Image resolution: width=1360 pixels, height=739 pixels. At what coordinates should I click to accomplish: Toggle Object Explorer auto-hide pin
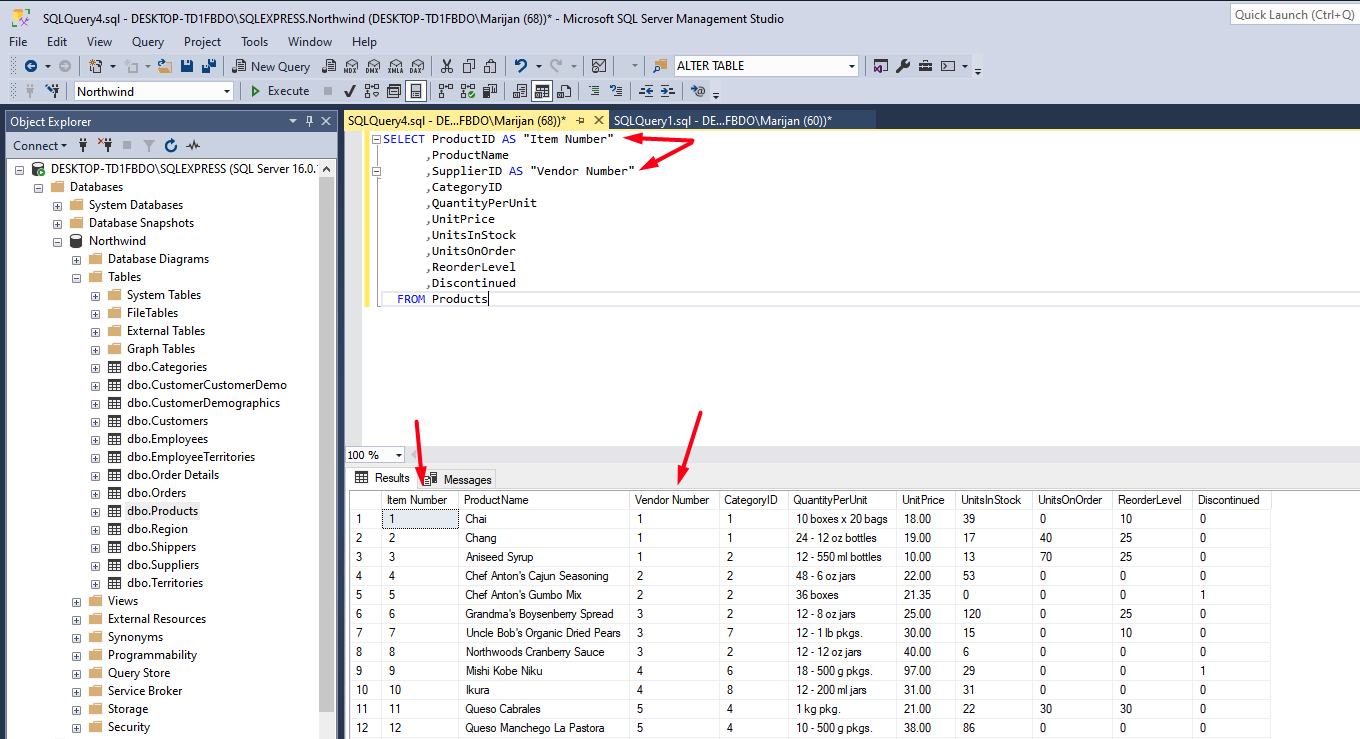coord(309,121)
